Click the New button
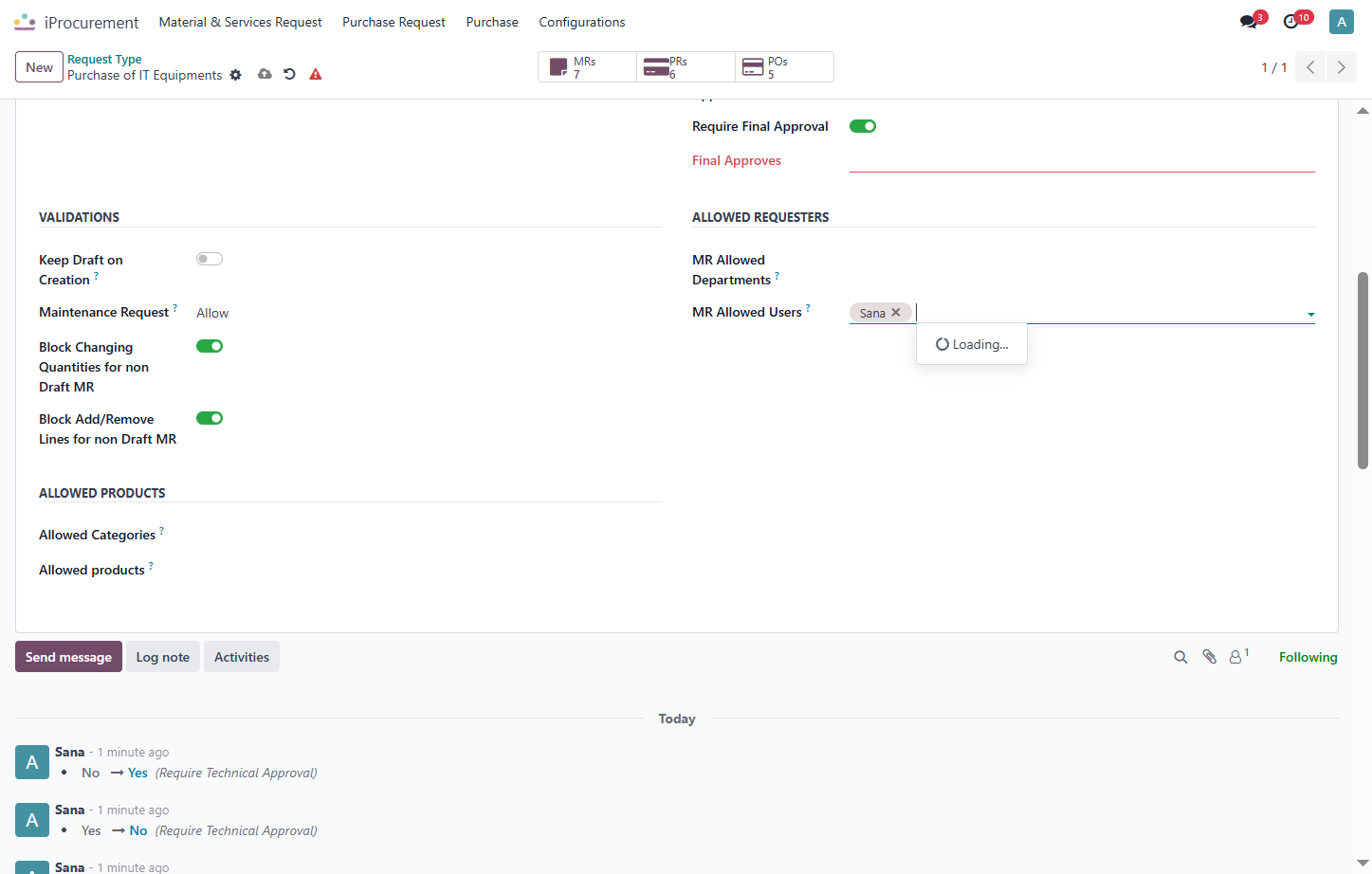Viewport: 1372px width, 874px height. click(x=40, y=67)
